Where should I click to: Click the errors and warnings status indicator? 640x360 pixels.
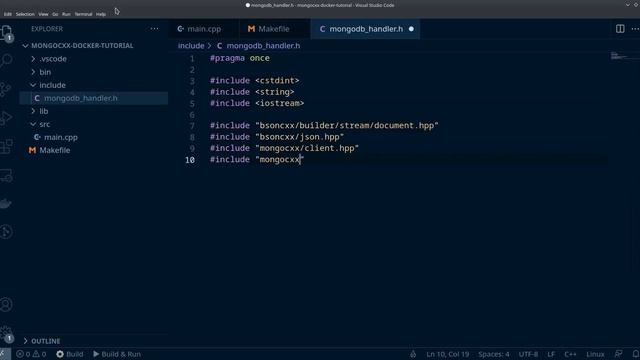pyautogui.click(x=31, y=354)
